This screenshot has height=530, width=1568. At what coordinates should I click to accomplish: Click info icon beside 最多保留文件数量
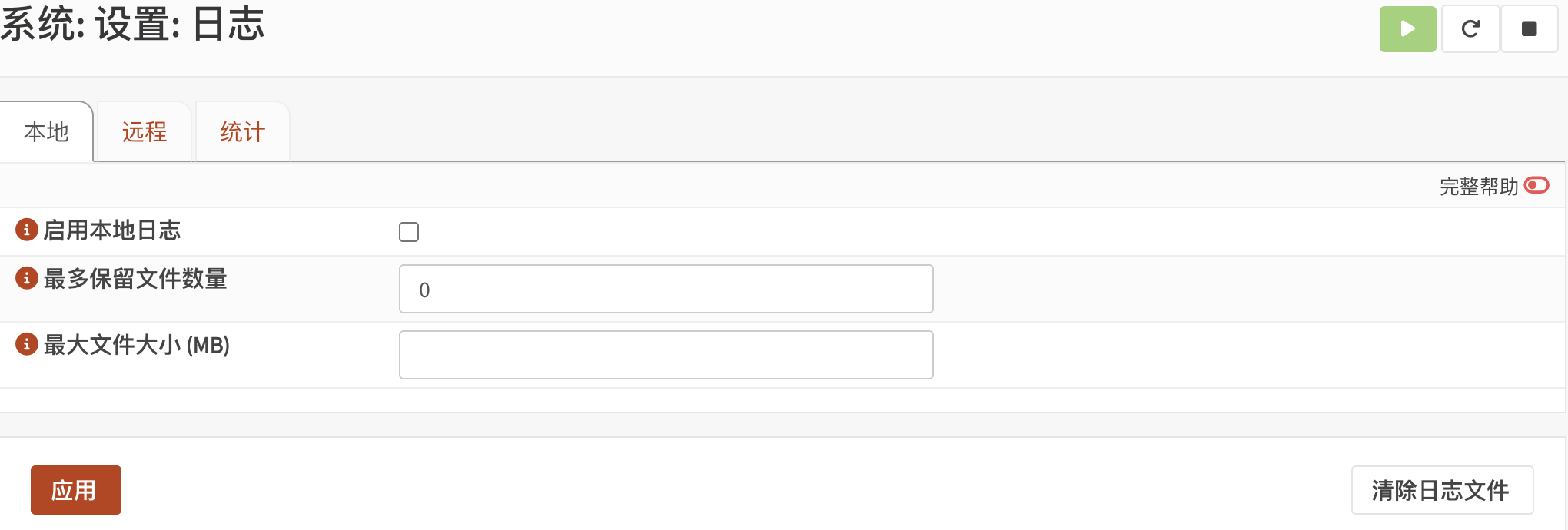[27, 278]
